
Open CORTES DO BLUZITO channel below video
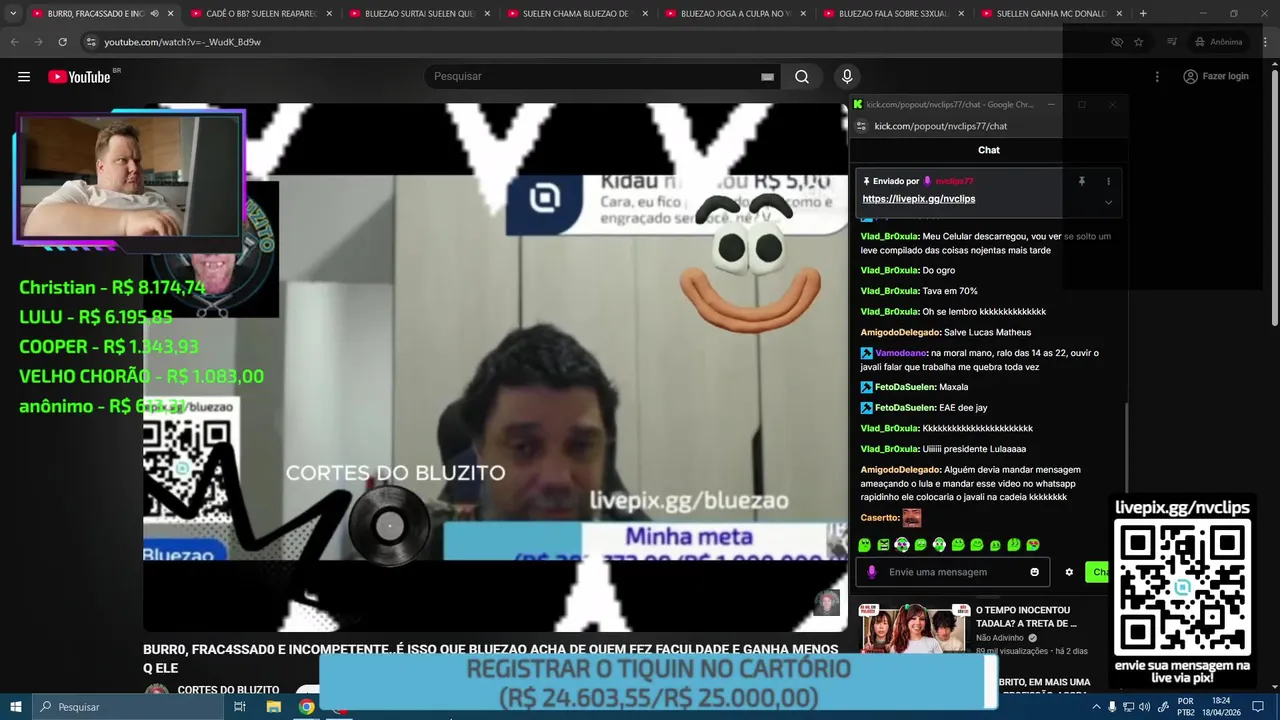228,690
